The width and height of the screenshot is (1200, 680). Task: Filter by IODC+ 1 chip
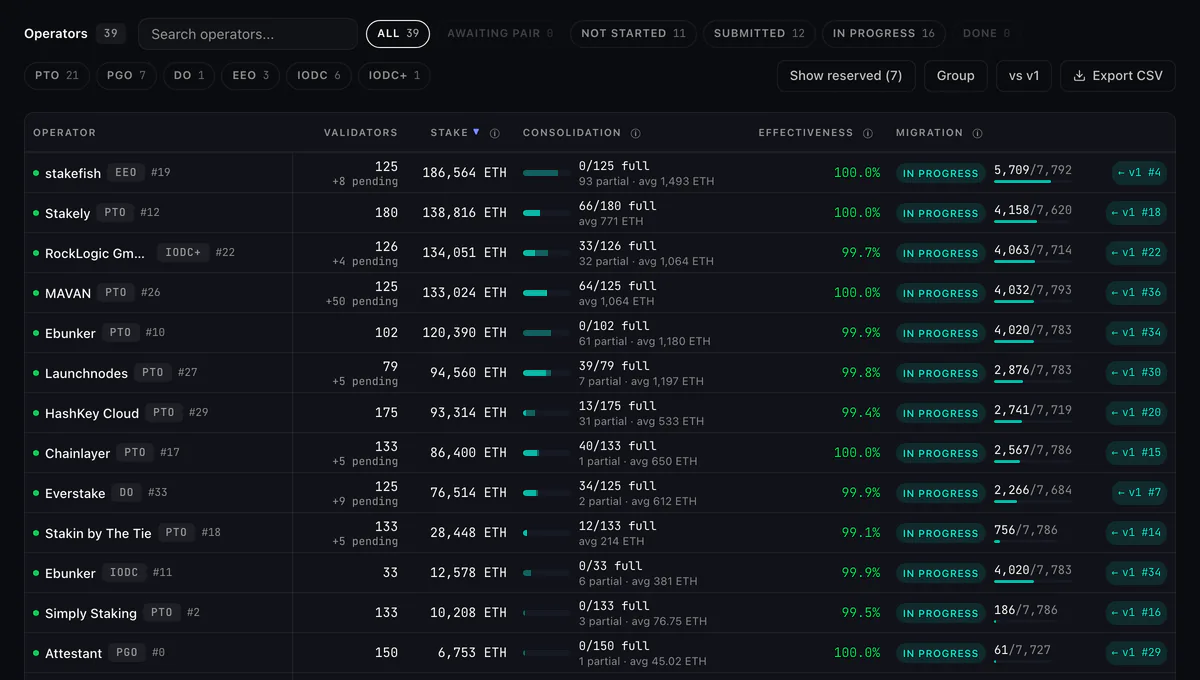point(394,76)
